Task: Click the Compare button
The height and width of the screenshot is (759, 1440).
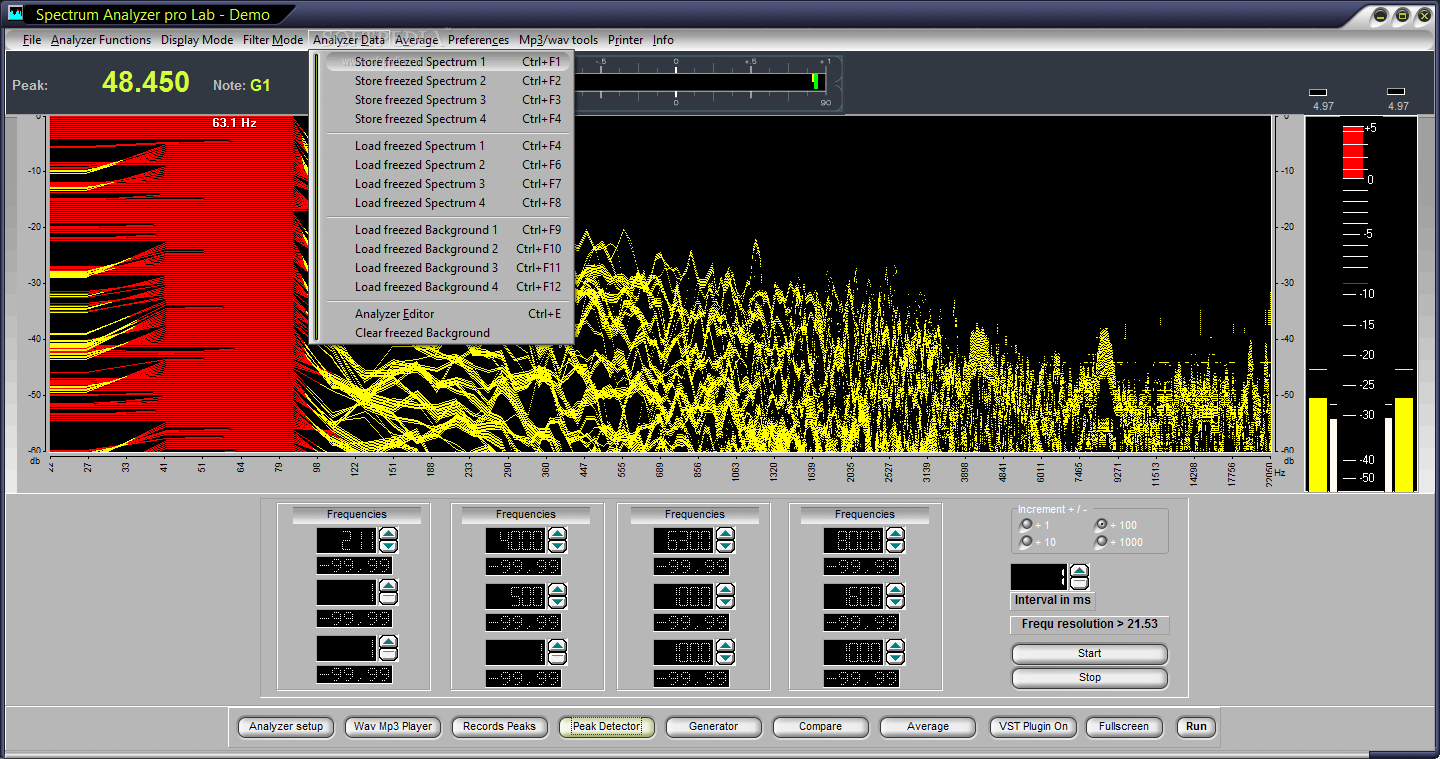Action: [820, 727]
